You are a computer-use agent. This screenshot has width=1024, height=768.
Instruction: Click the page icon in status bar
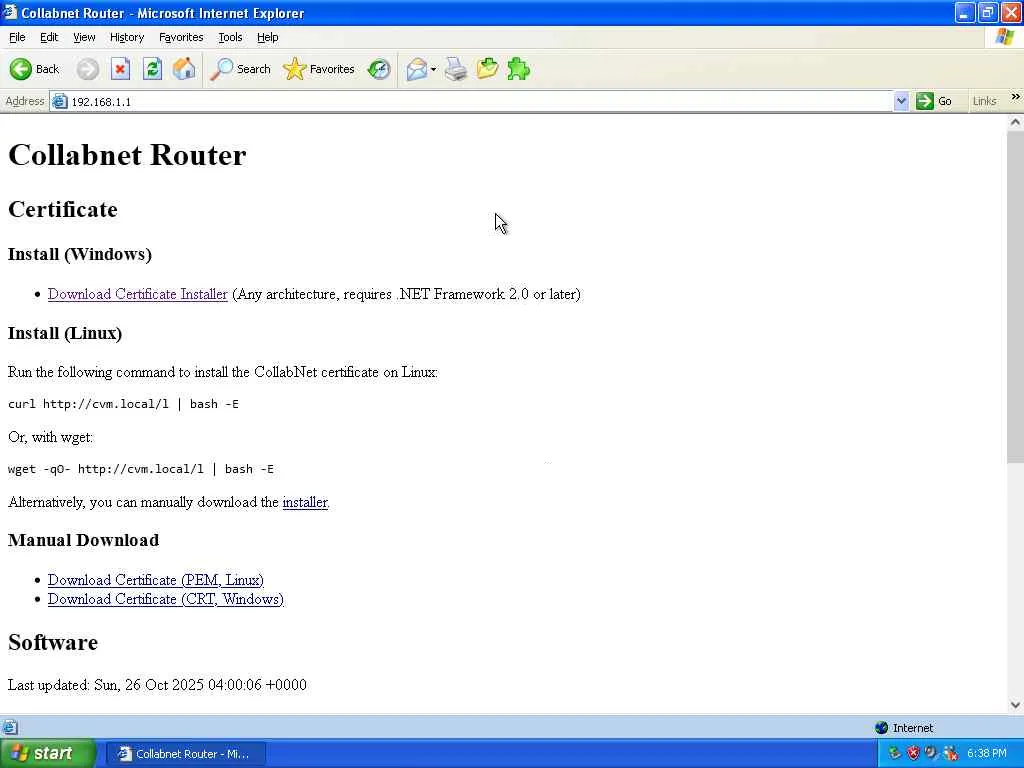(9, 728)
